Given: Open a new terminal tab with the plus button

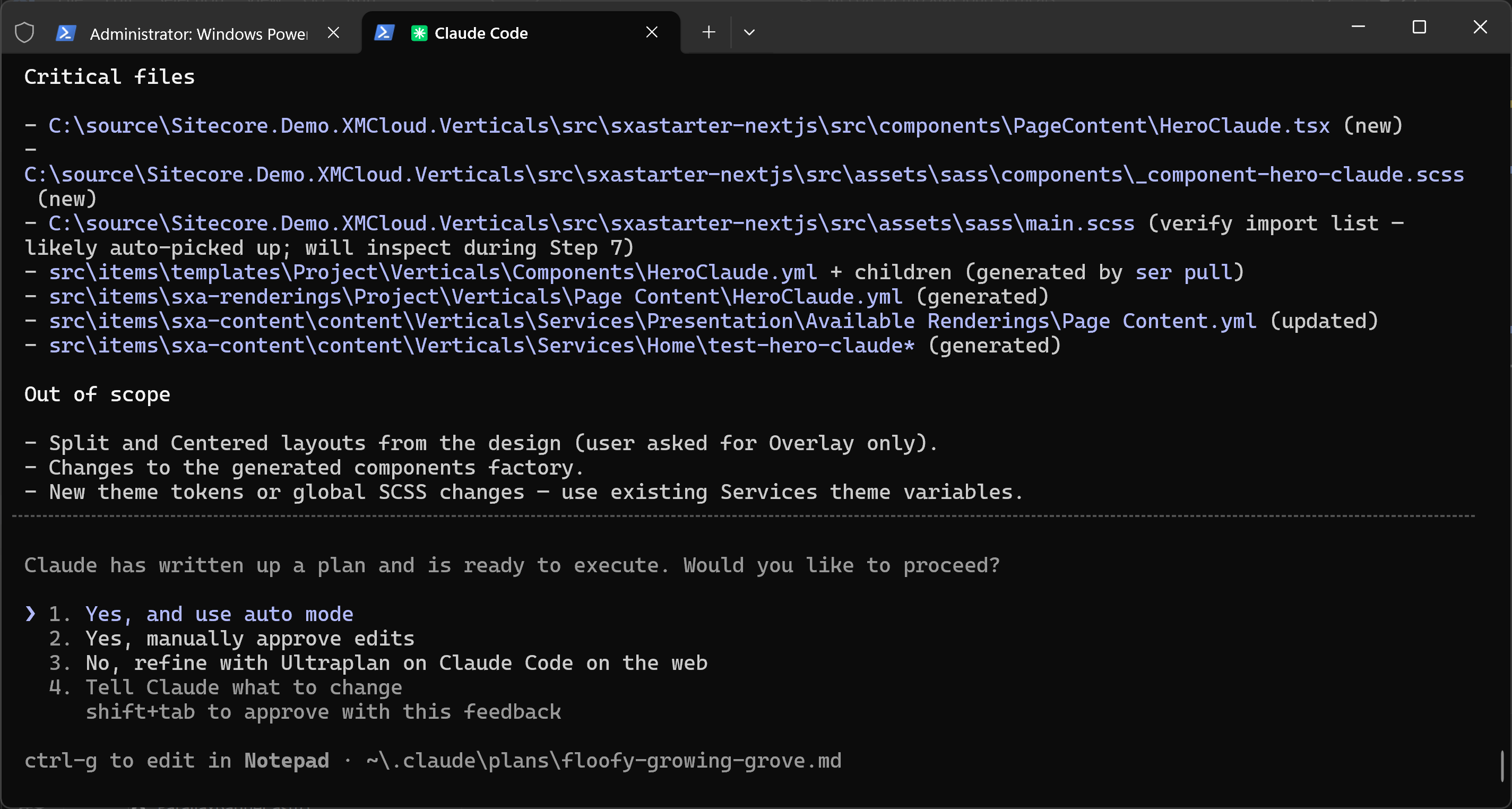Looking at the screenshot, I should [709, 32].
